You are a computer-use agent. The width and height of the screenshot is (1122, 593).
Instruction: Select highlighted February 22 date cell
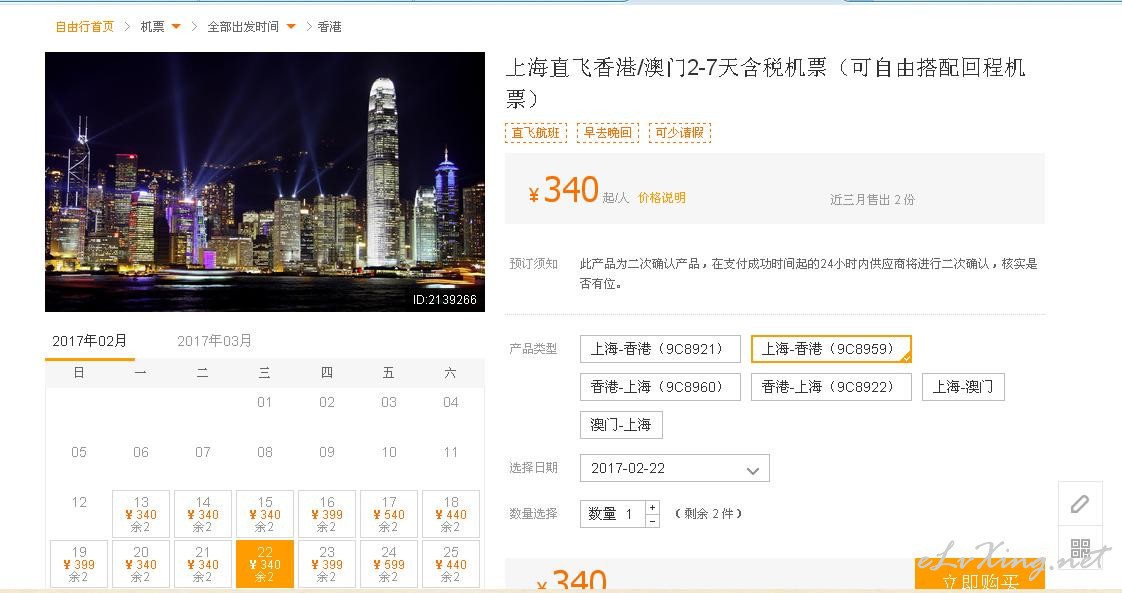[x=265, y=564]
